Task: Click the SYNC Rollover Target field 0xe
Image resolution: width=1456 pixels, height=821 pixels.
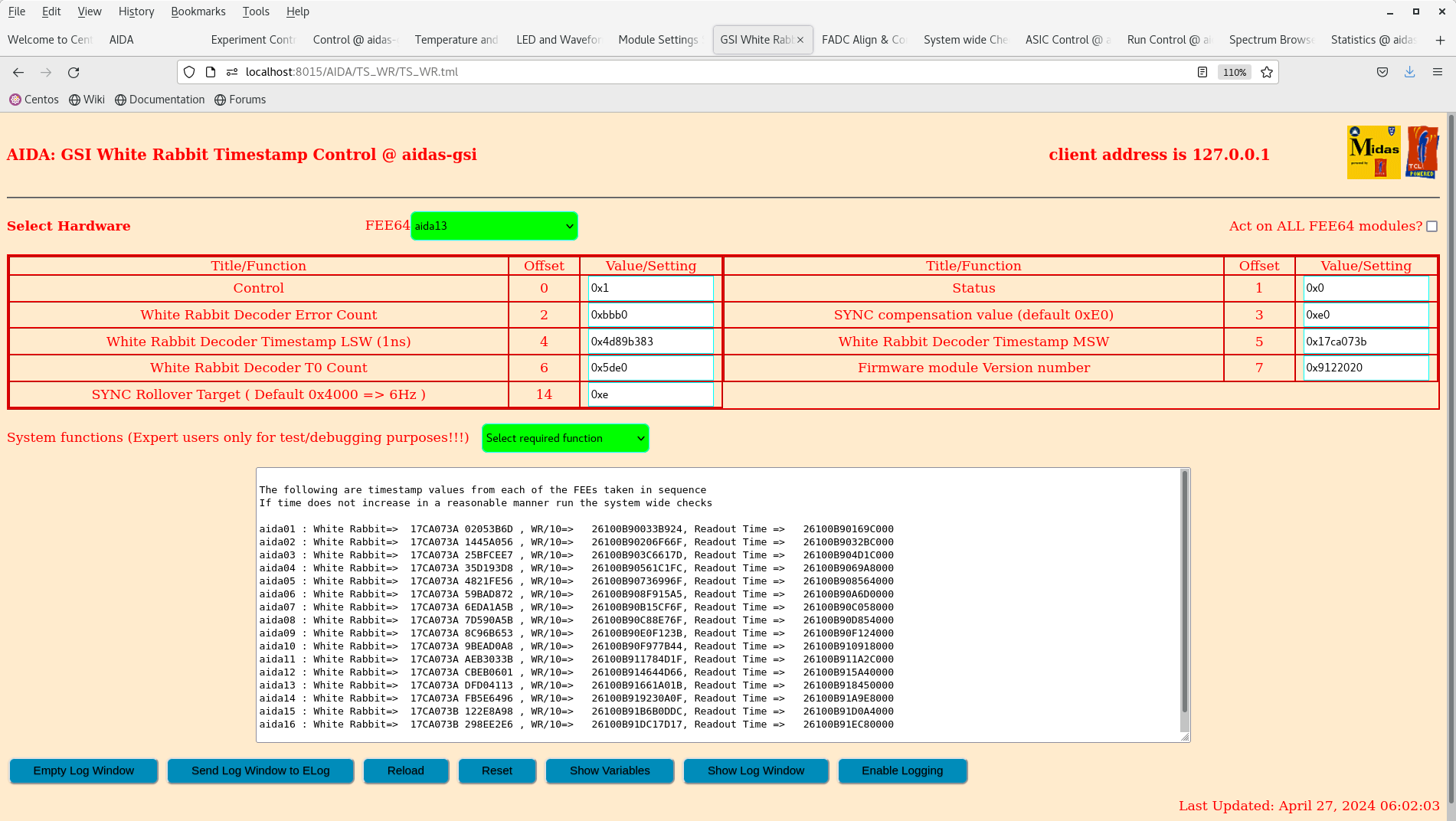Action: point(651,394)
